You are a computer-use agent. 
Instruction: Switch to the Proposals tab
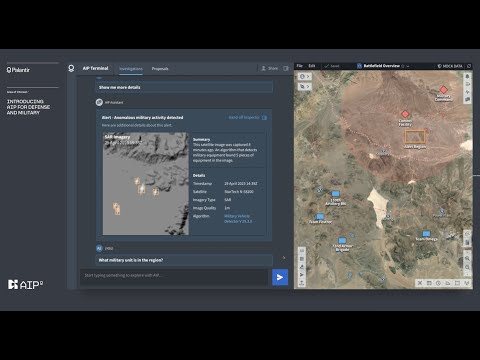click(x=160, y=69)
